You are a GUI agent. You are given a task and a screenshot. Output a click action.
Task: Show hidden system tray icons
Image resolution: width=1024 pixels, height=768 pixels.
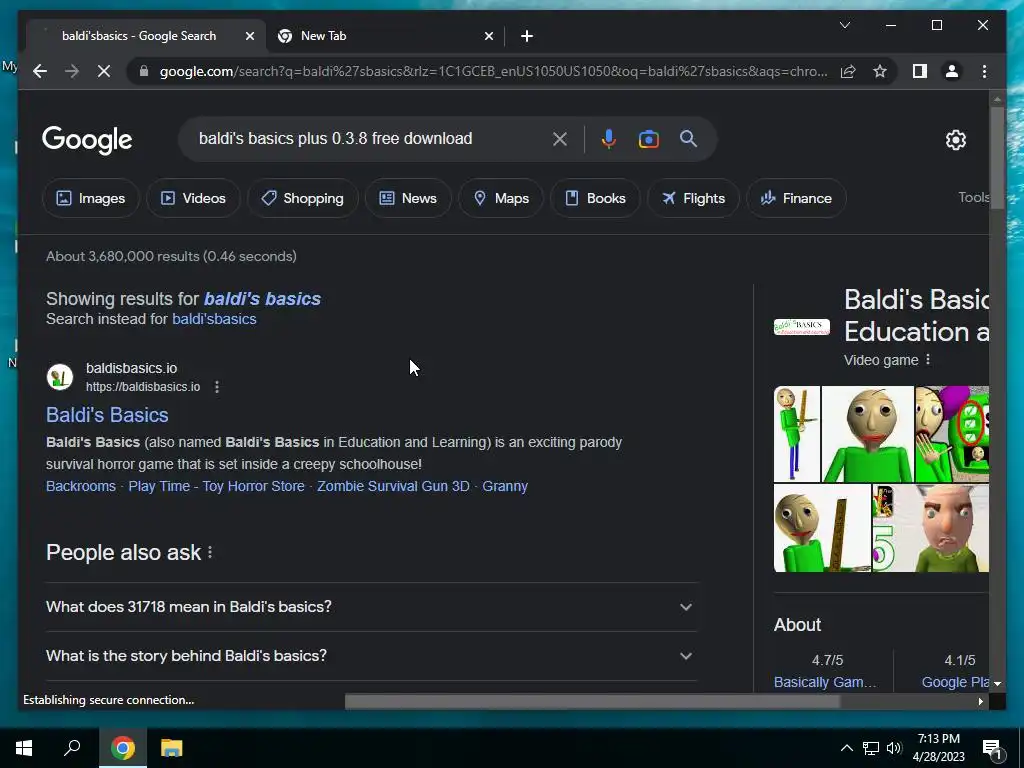tap(846, 748)
